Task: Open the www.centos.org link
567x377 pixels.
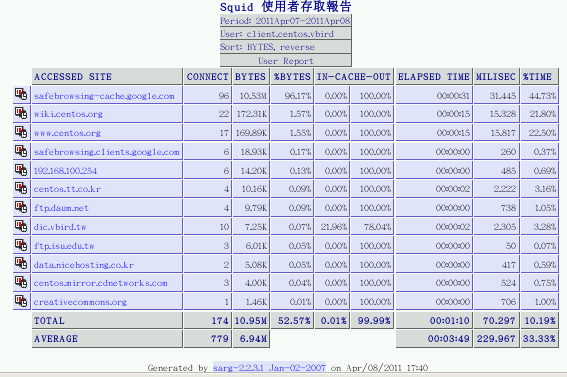Action: (67, 133)
